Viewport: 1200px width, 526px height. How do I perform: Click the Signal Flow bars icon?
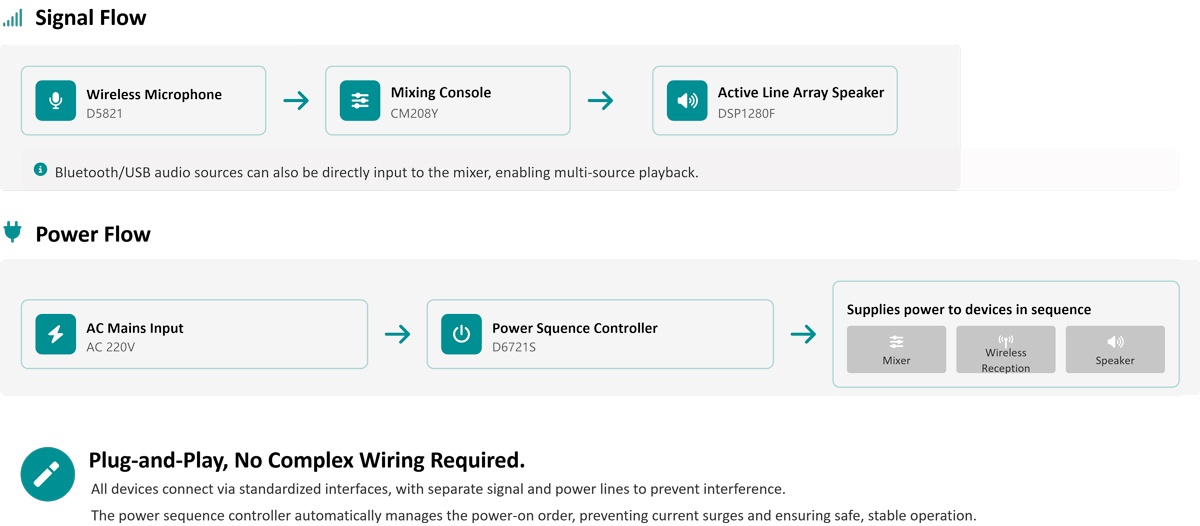click(x=13, y=18)
